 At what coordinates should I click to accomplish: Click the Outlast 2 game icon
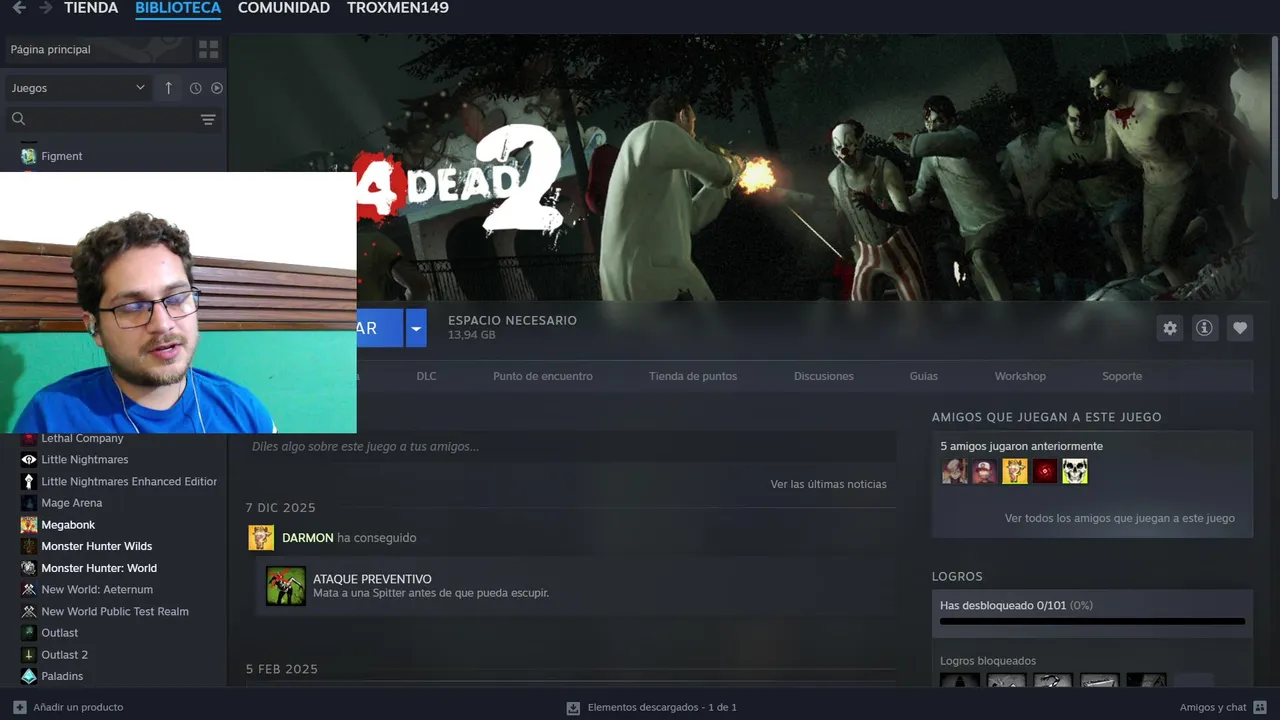29,655
